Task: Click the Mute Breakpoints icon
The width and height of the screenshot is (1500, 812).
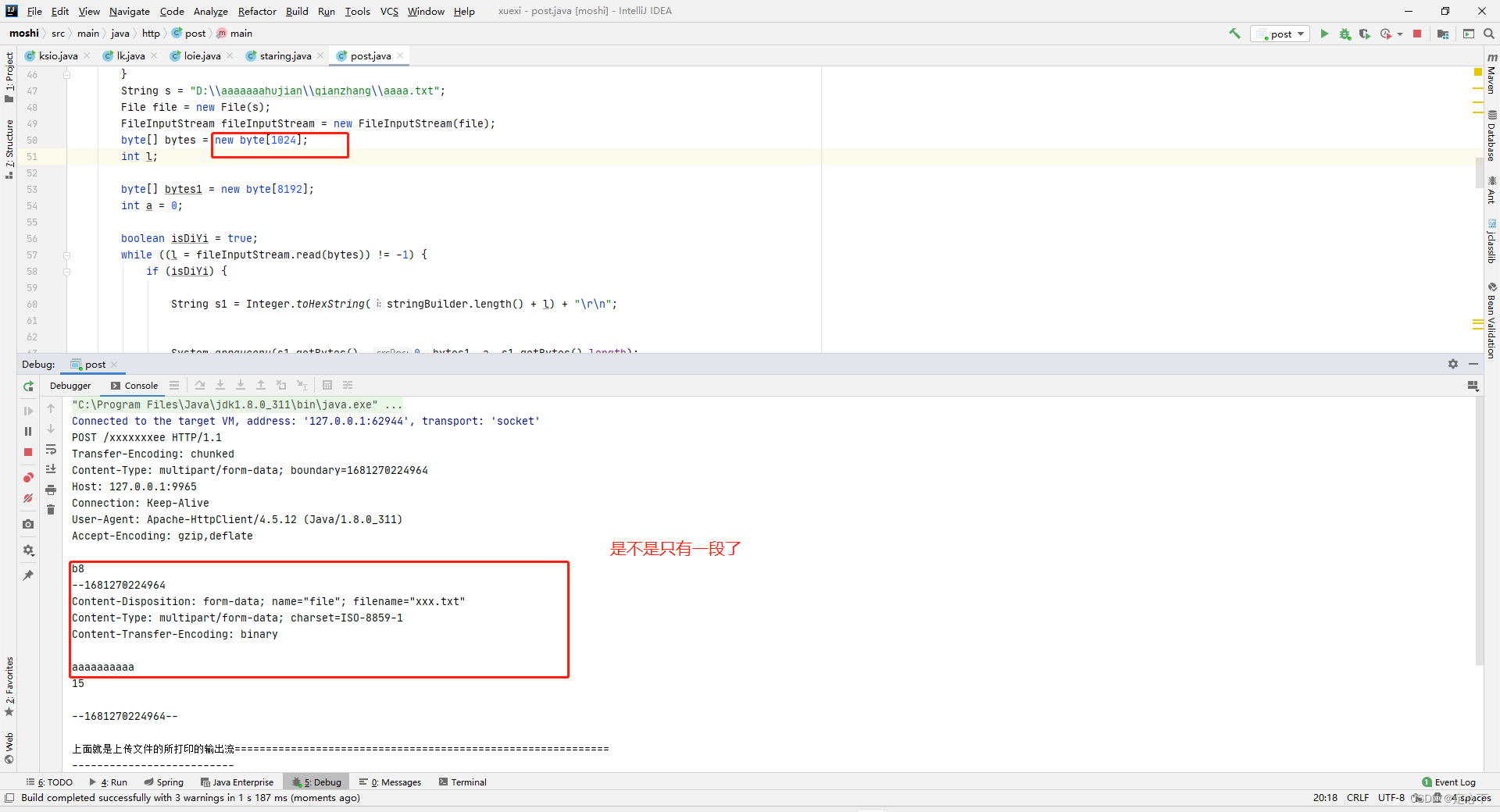Action: [x=28, y=498]
